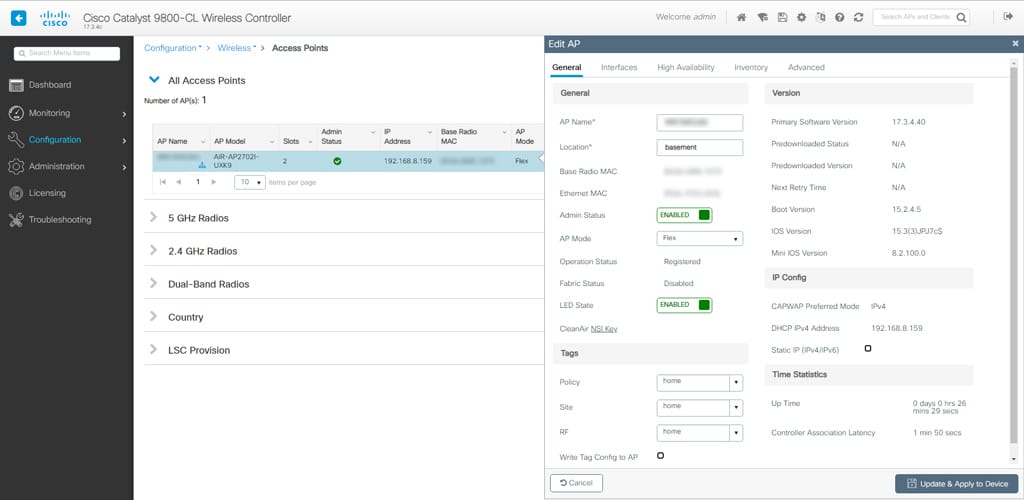Image resolution: width=1024 pixels, height=500 pixels.
Task: Click the Administration gear icon
Action: point(16,166)
